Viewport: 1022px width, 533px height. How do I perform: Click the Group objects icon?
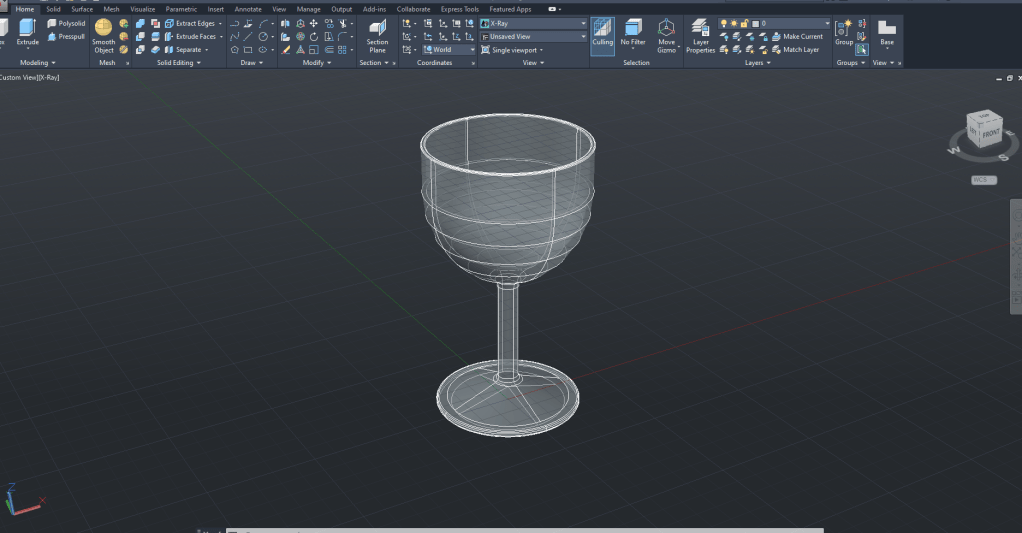point(844,31)
